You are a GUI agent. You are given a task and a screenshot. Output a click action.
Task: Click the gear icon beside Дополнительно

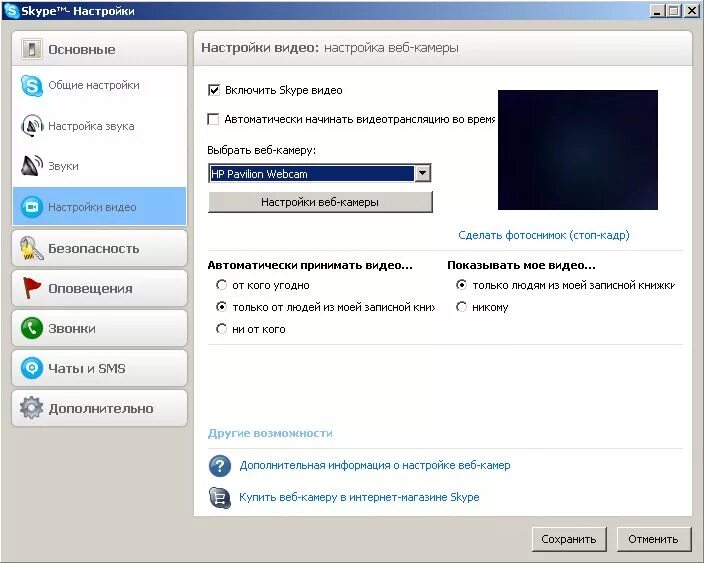click(31, 408)
